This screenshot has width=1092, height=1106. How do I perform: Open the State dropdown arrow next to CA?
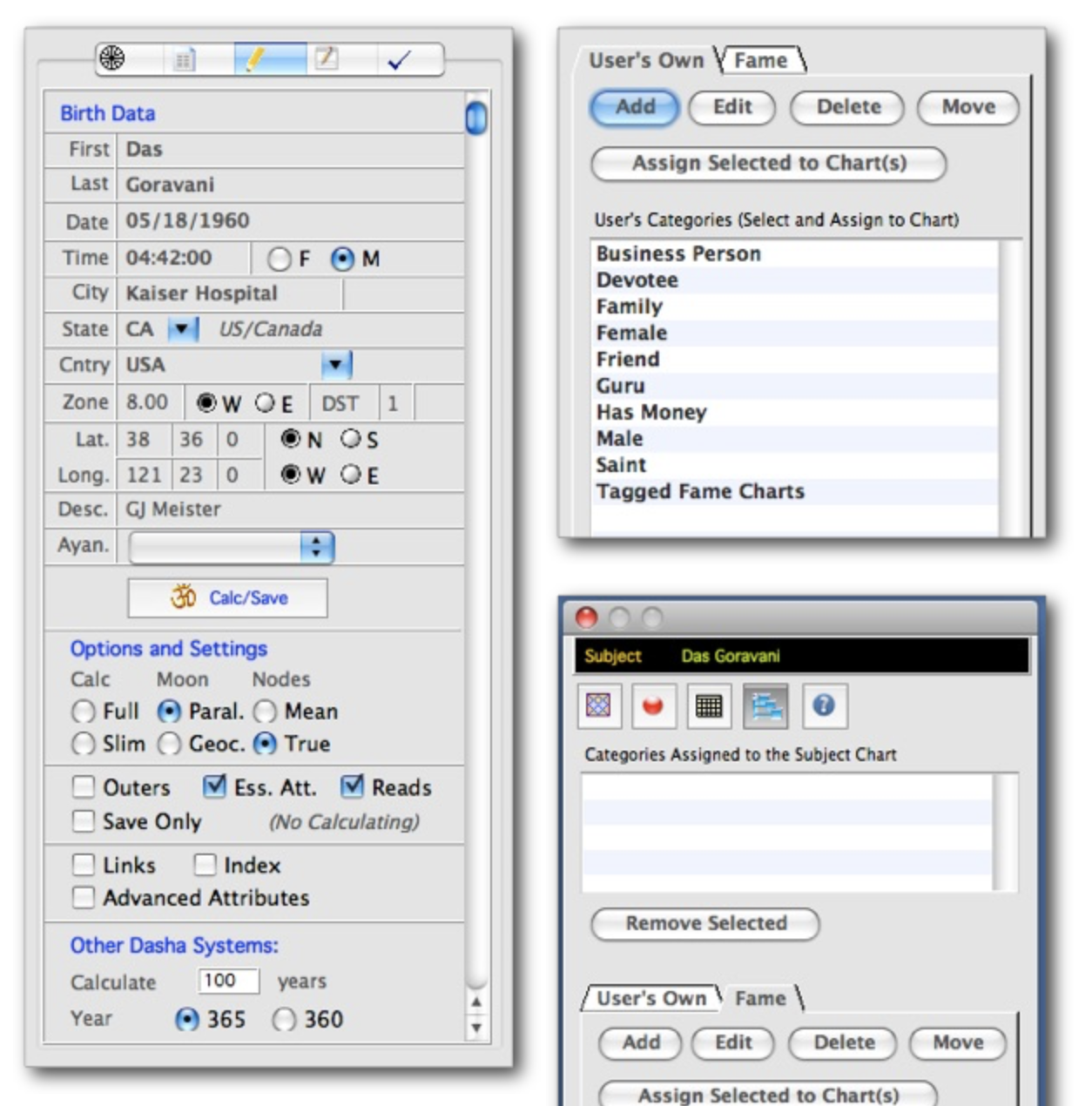pos(182,329)
